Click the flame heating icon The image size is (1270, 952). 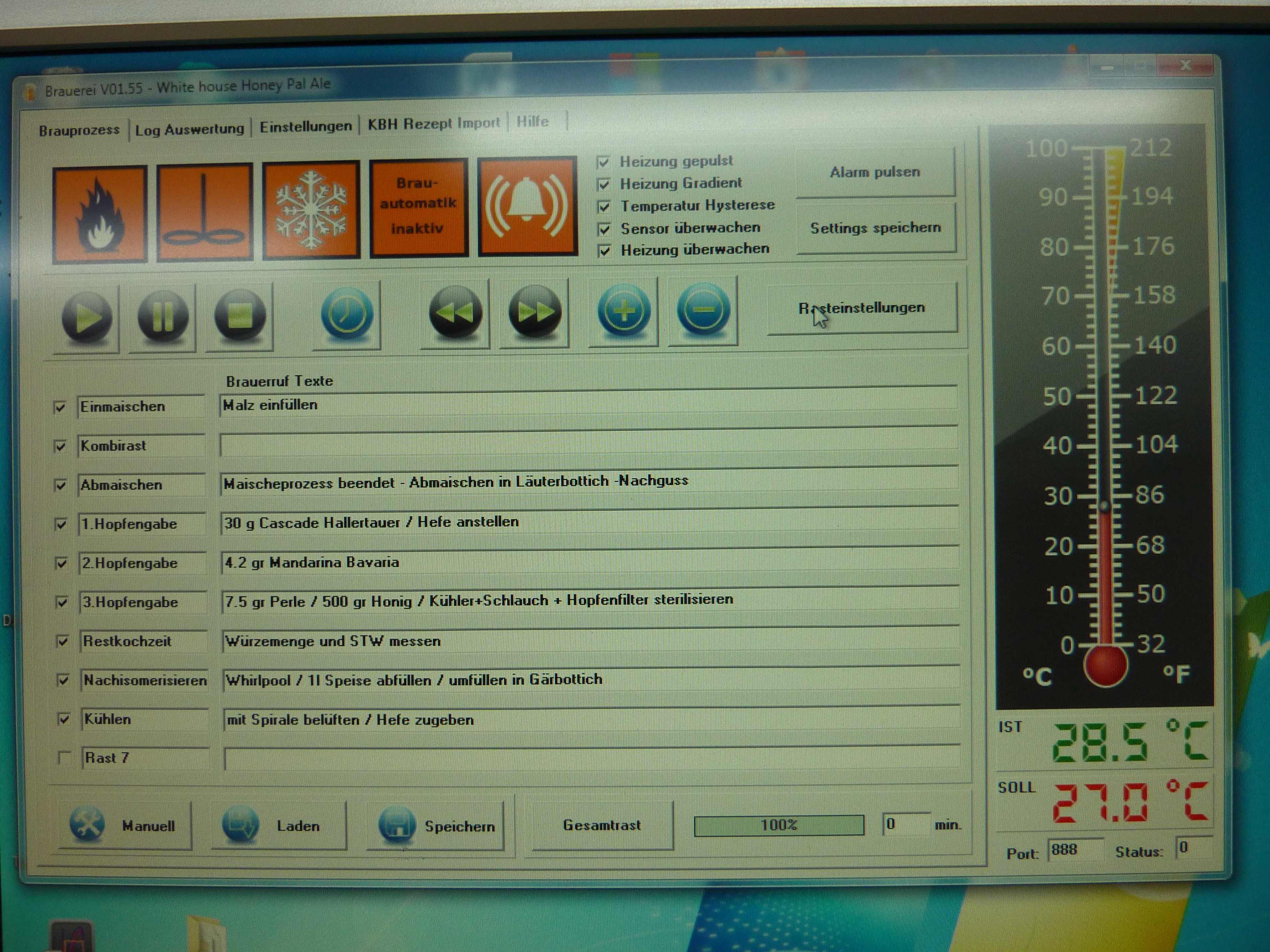click(x=100, y=213)
